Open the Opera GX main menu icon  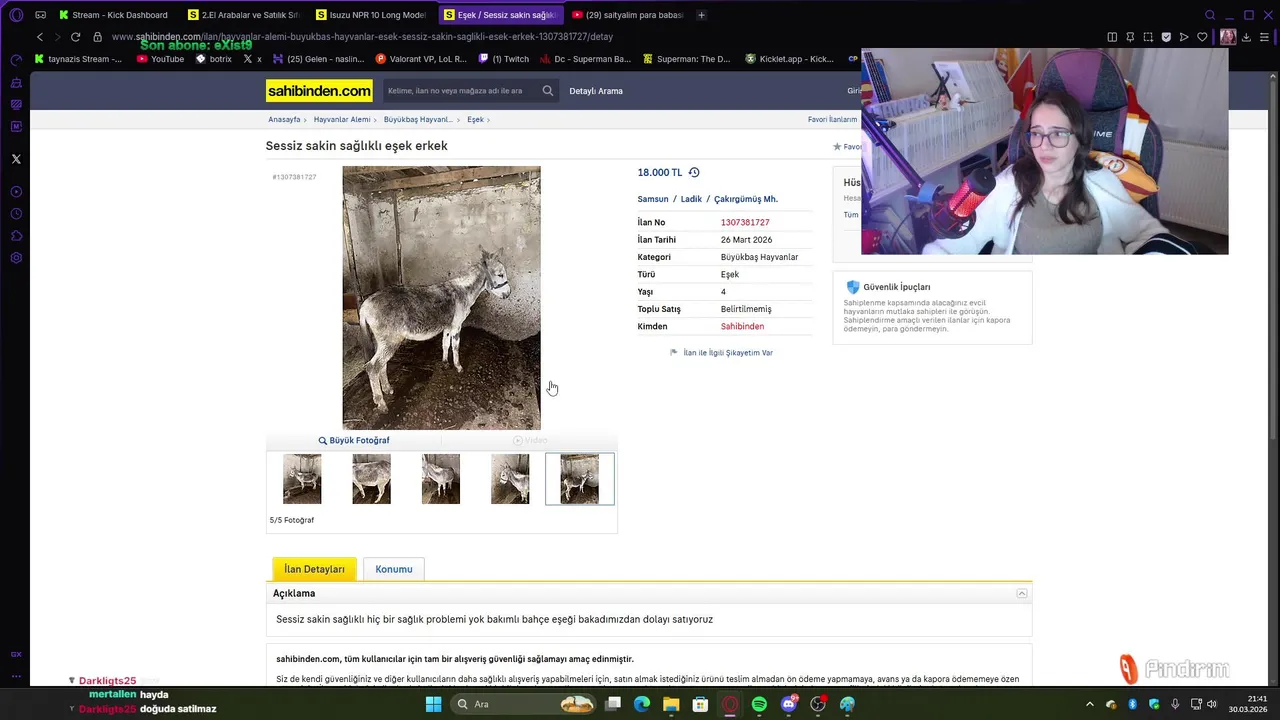(16, 15)
